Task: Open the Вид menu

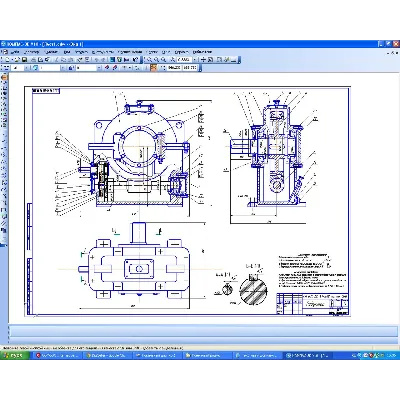Action: (x=67, y=52)
